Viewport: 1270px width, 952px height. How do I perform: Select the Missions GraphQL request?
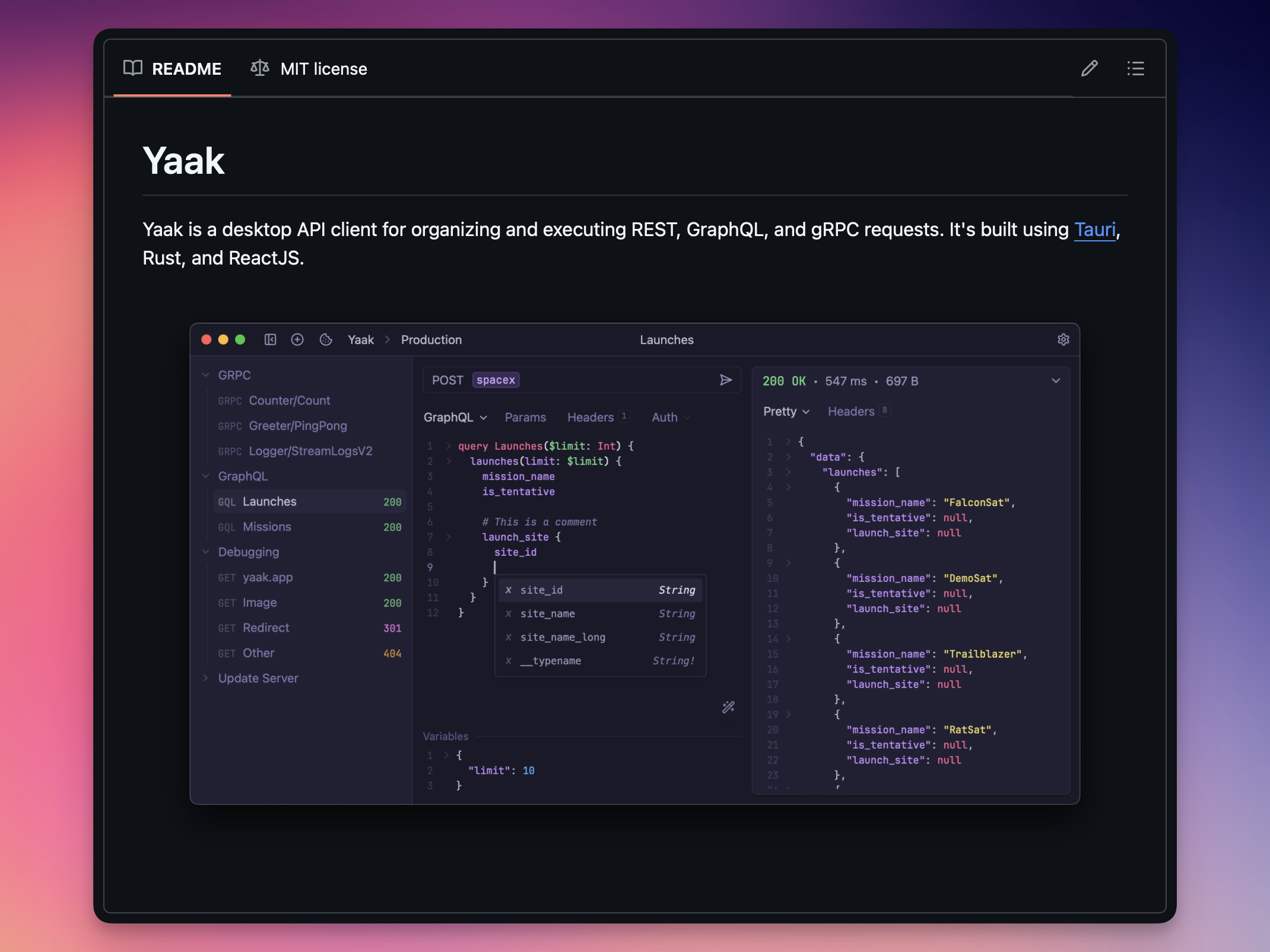(267, 527)
